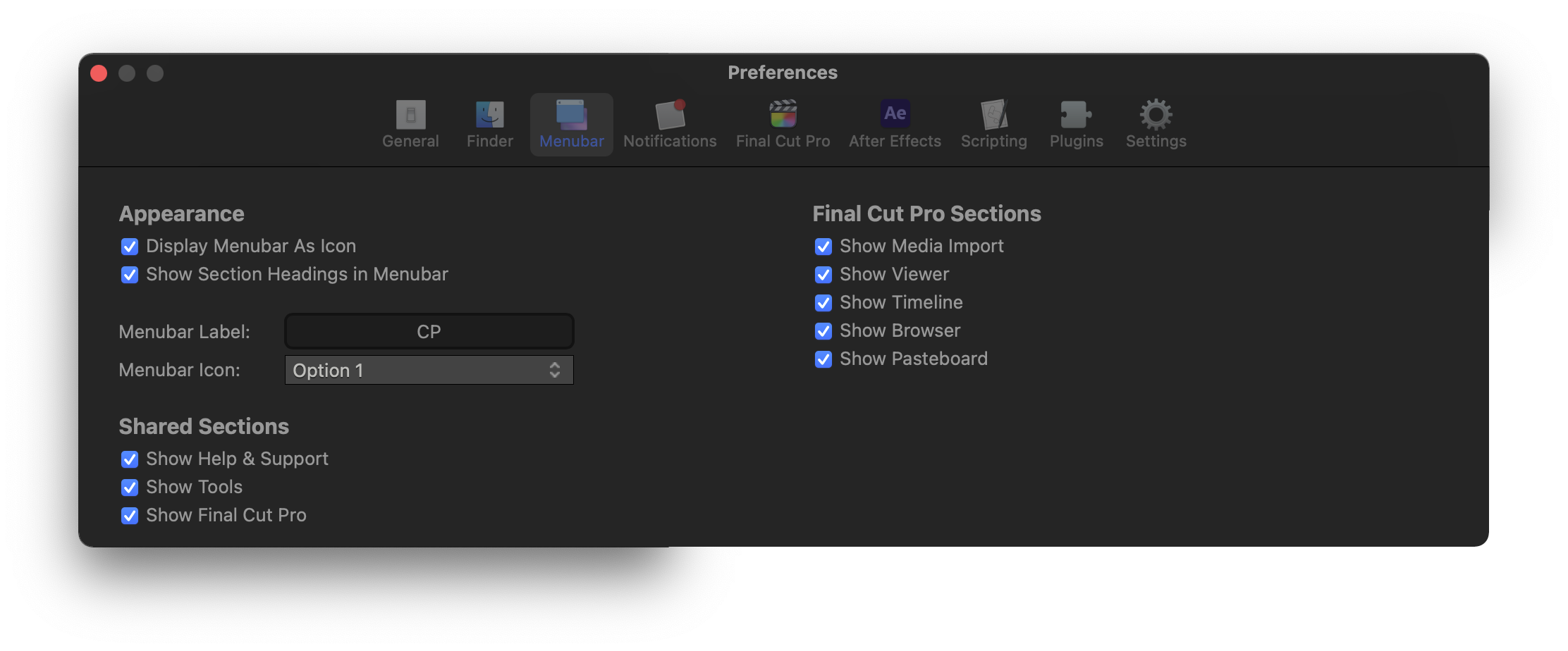Open the General preferences pane

[x=410, y=125]
